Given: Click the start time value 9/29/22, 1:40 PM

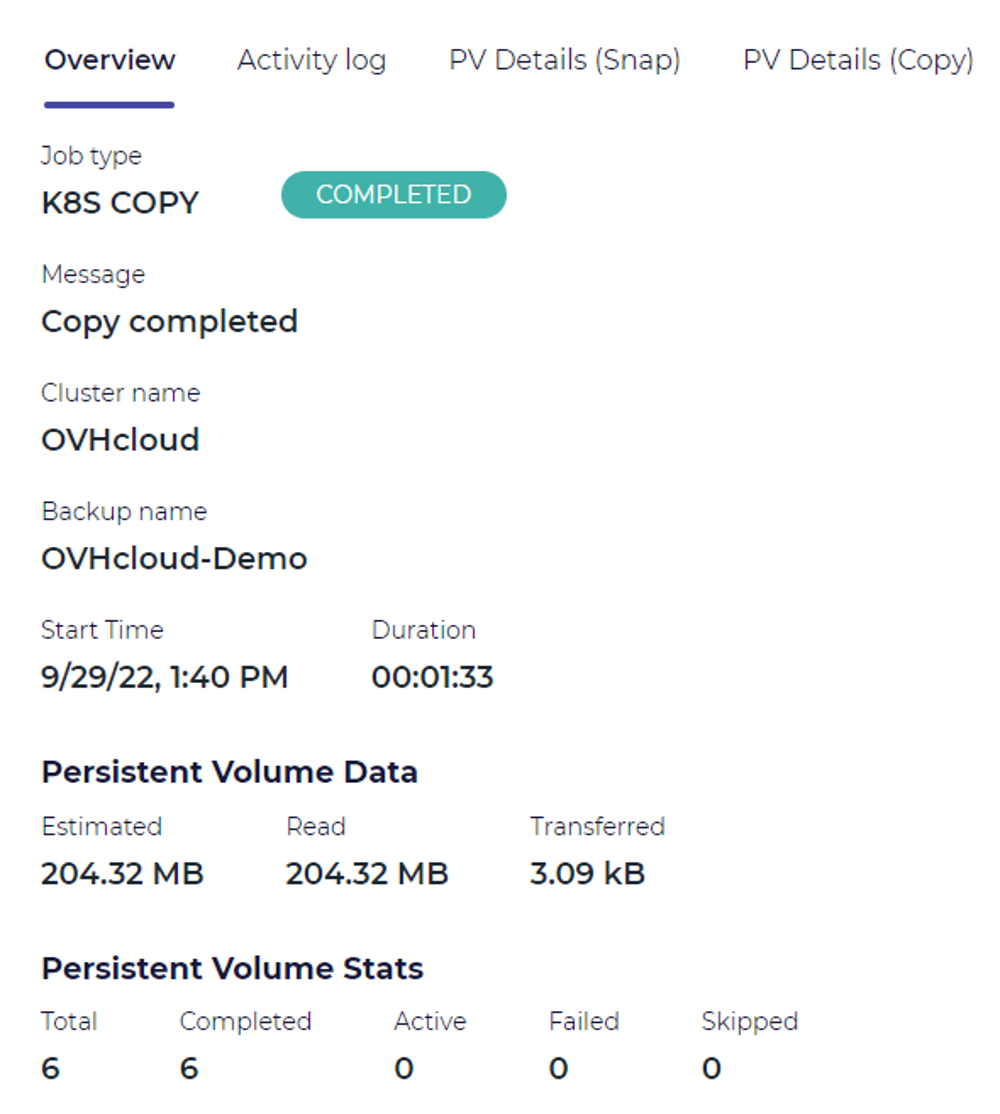Looking at the screenshot, I should (164, 677).
